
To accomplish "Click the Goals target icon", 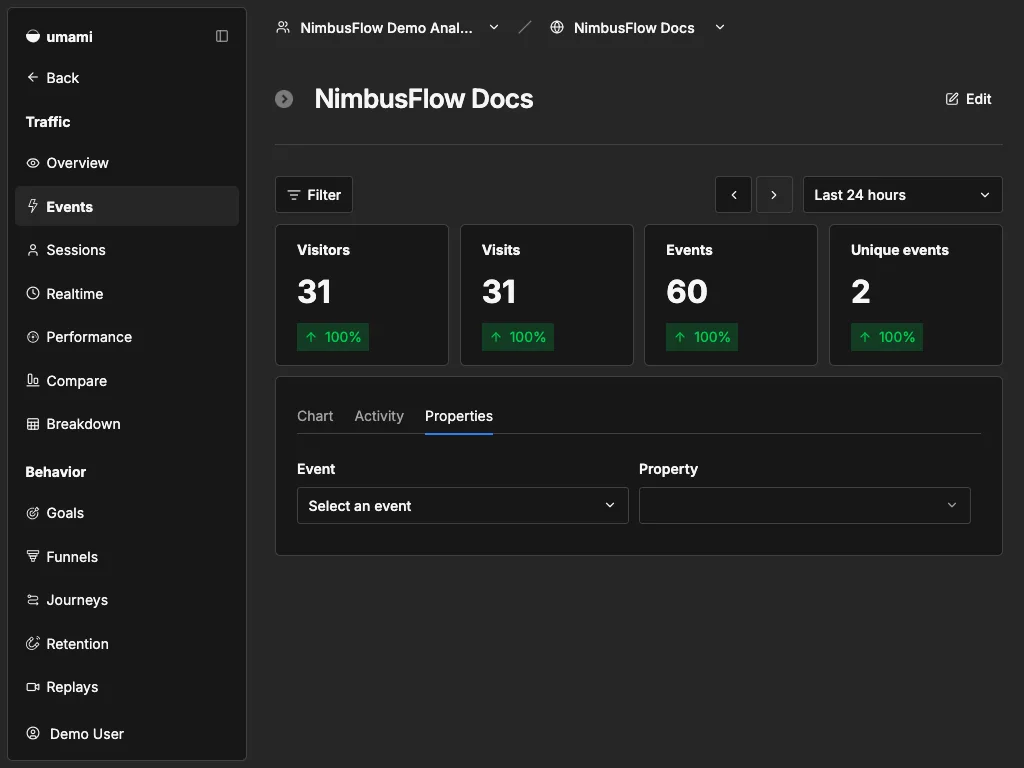I will (33, 513).
